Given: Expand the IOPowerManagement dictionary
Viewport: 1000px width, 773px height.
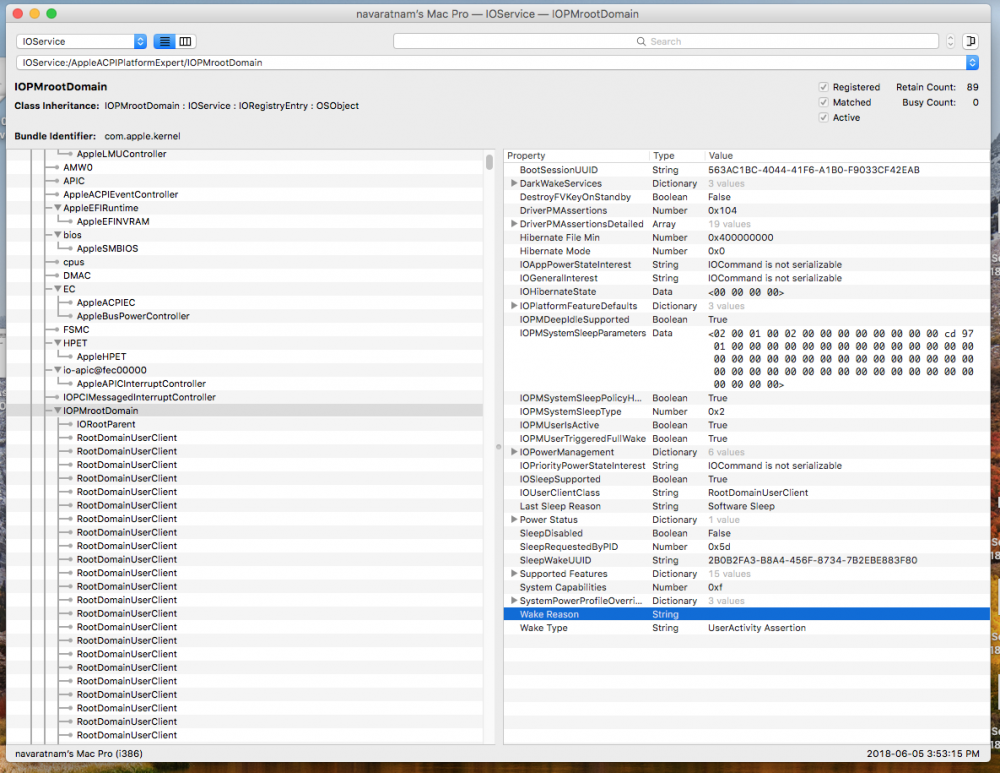Looking at the screenshot, I should point(513,452).
